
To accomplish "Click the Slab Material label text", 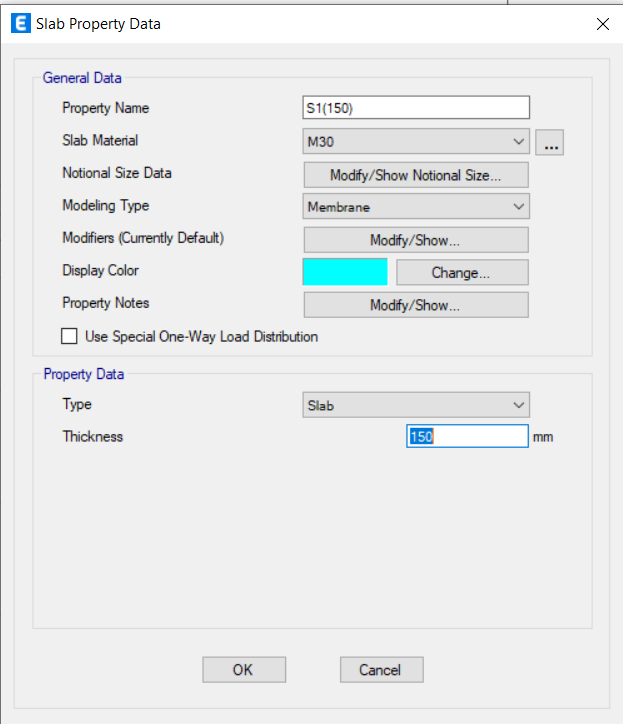I will coord(100,140).
